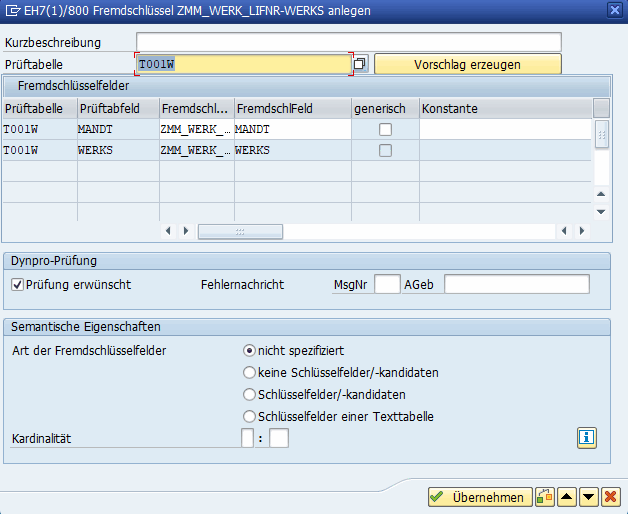
Task: Click the Konstante cell in WERKS row
Action: 505,150
